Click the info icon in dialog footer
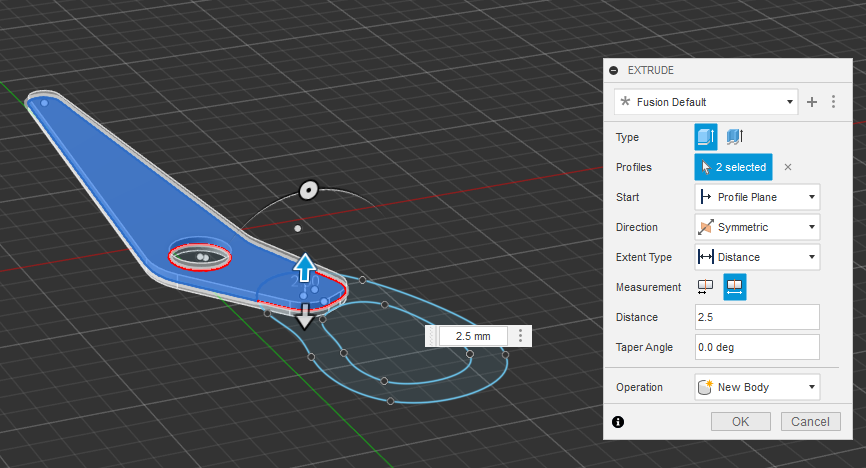Image resolution: width=866 pixels, height=468 pixels. [x=618, y=422]
